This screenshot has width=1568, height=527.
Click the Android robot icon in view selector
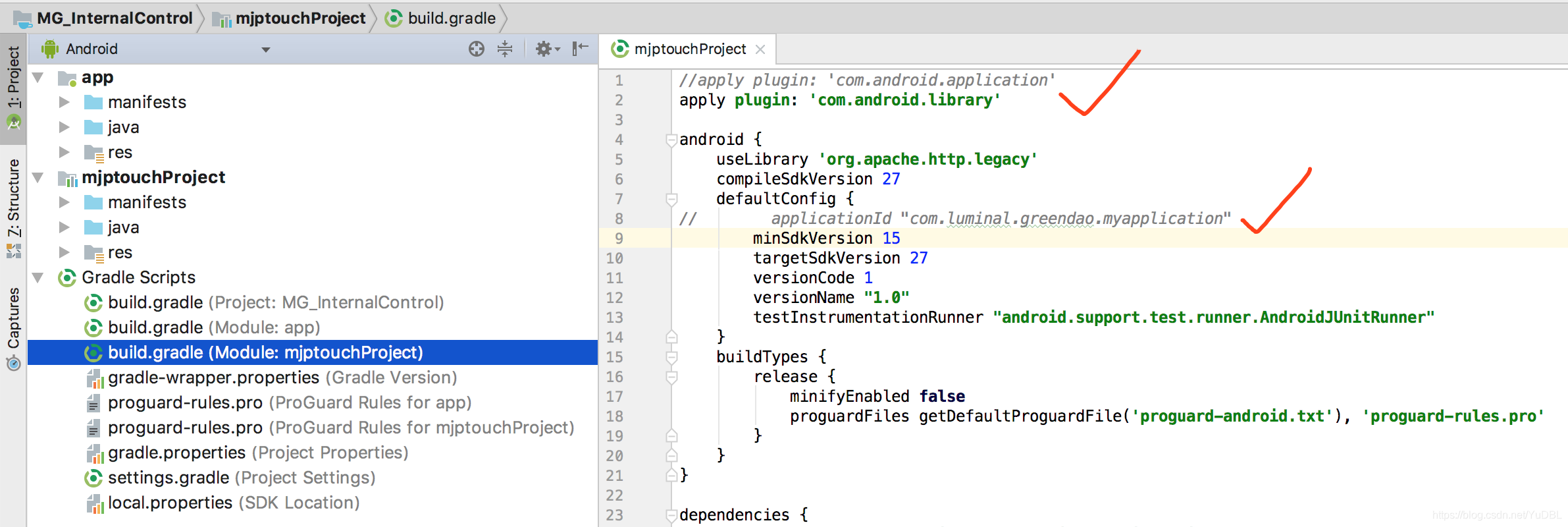tap(50, 49)
